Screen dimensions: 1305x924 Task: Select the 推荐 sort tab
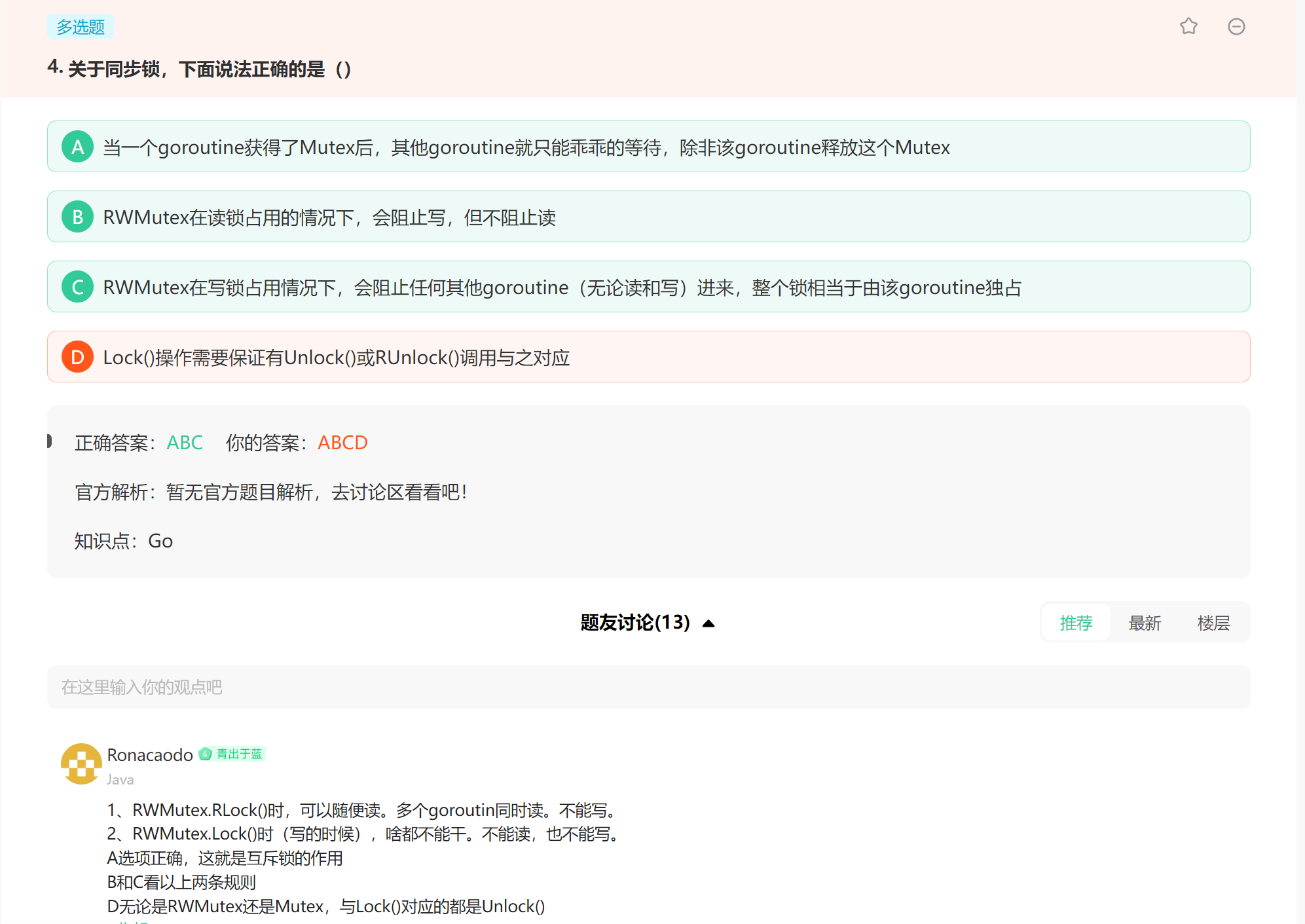pos(1076,623)
